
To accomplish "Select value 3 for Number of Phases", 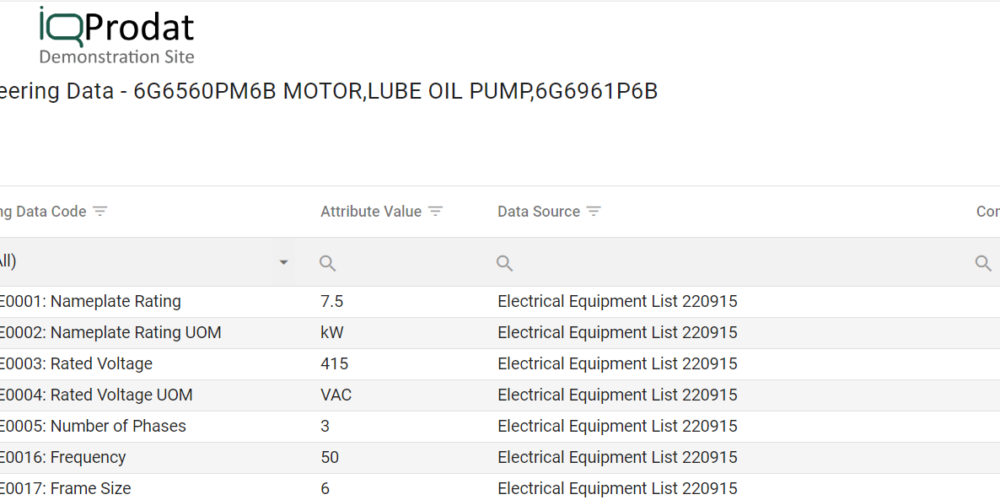I will tap(325, 426).
